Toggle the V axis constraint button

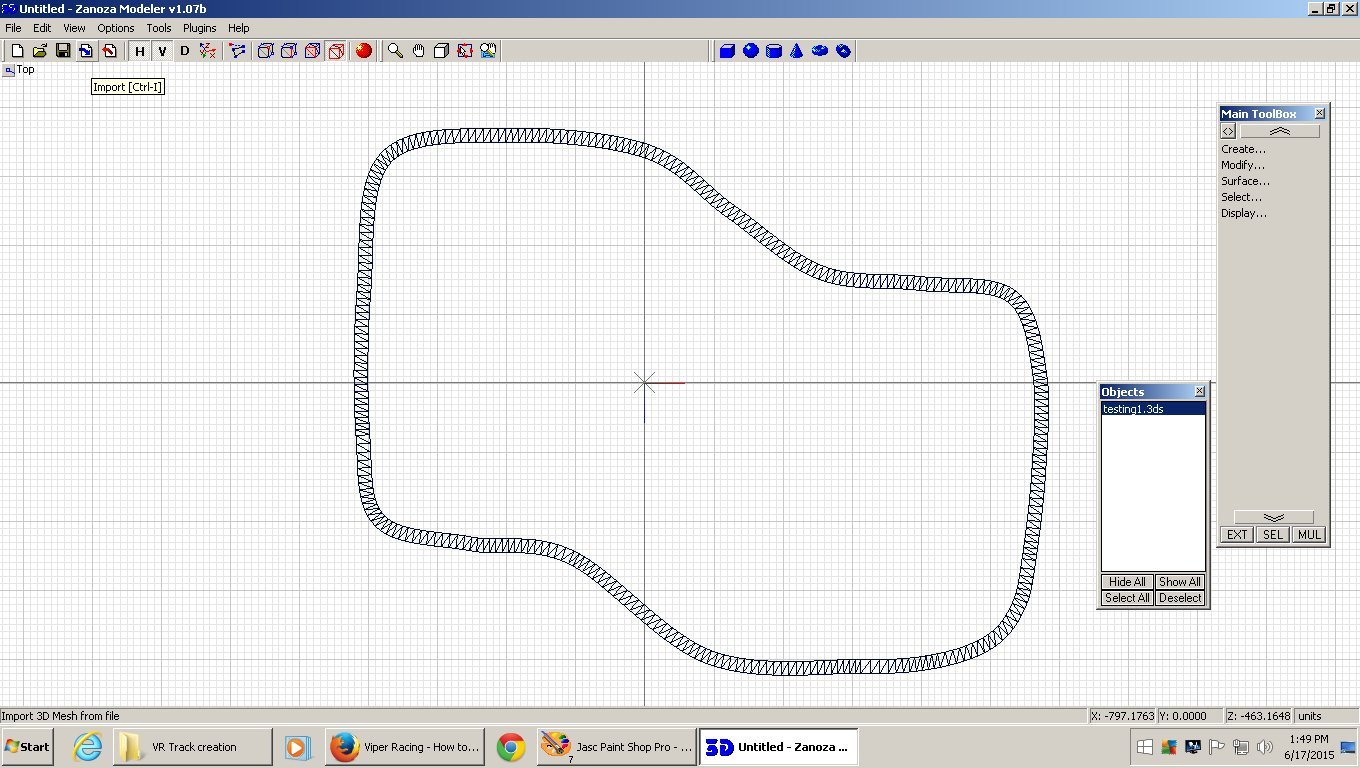coord(162,51)
